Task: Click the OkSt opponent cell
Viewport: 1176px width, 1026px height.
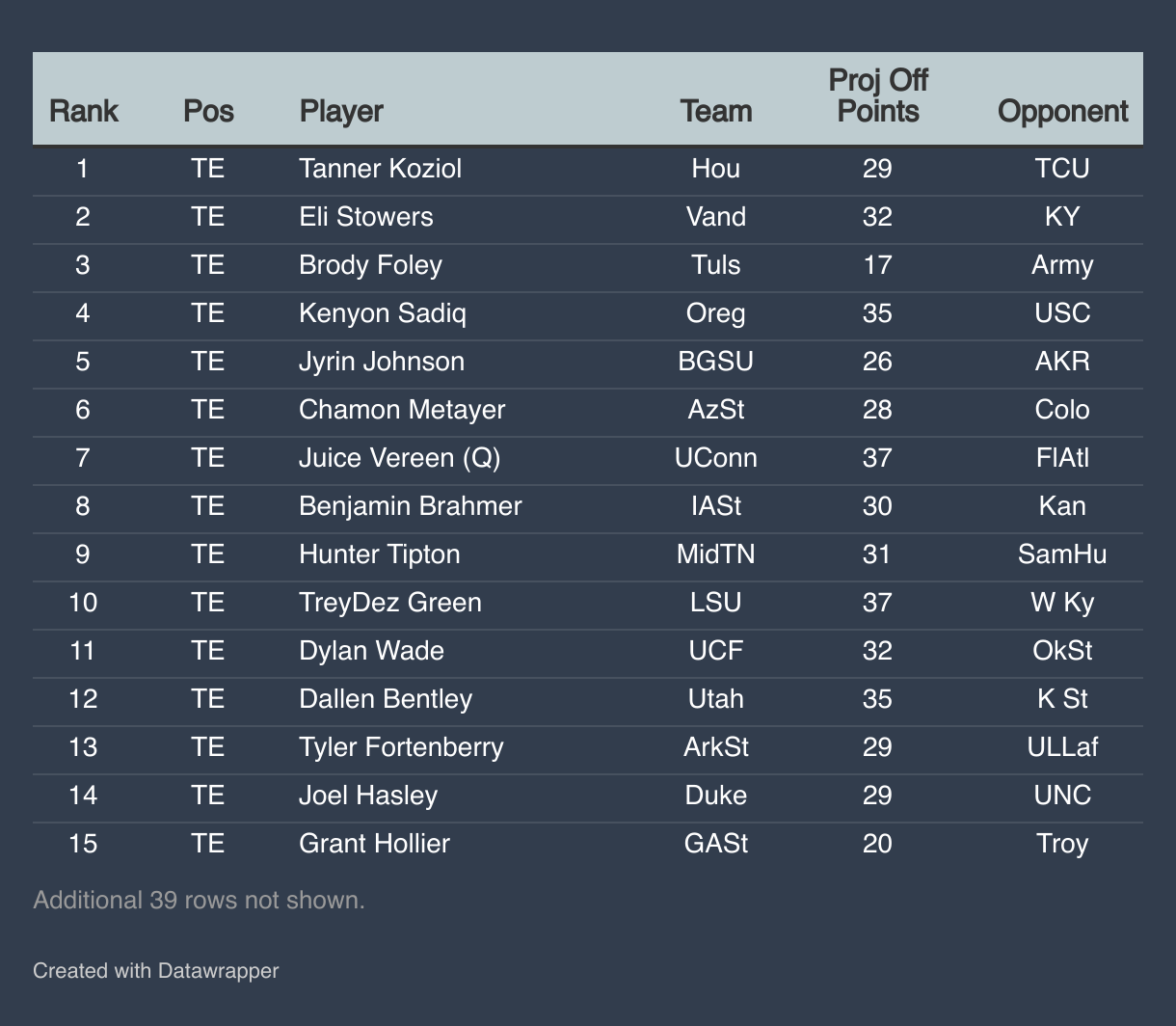Action: [1062, 651]
